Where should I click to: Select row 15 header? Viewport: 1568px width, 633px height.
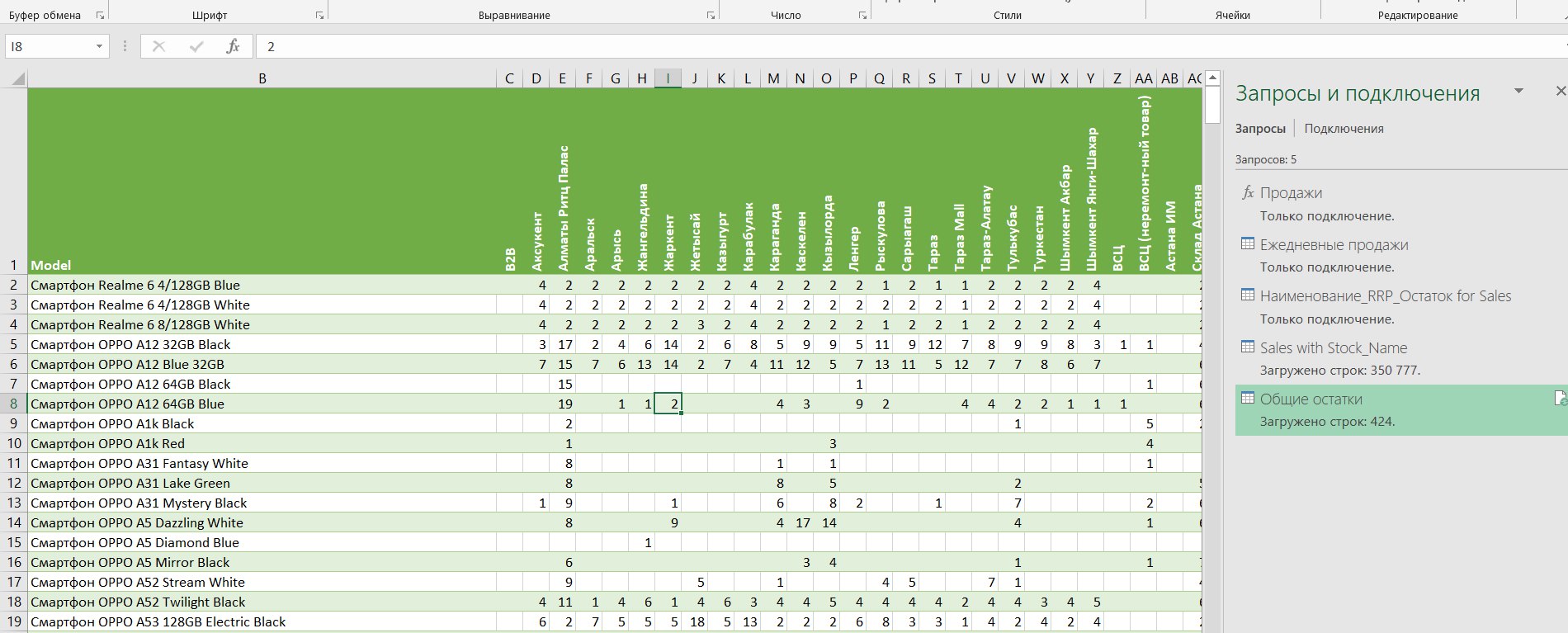pos(13,542)
